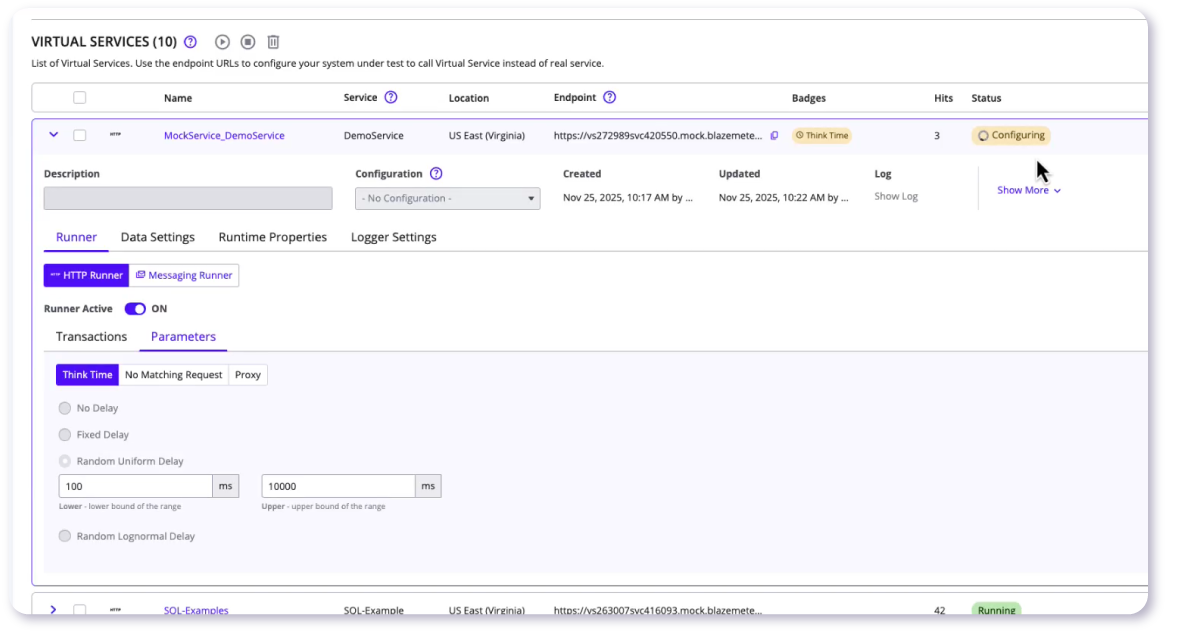
Task: Click help icon next to Endpoint column
Action: [x=609, y=98]
